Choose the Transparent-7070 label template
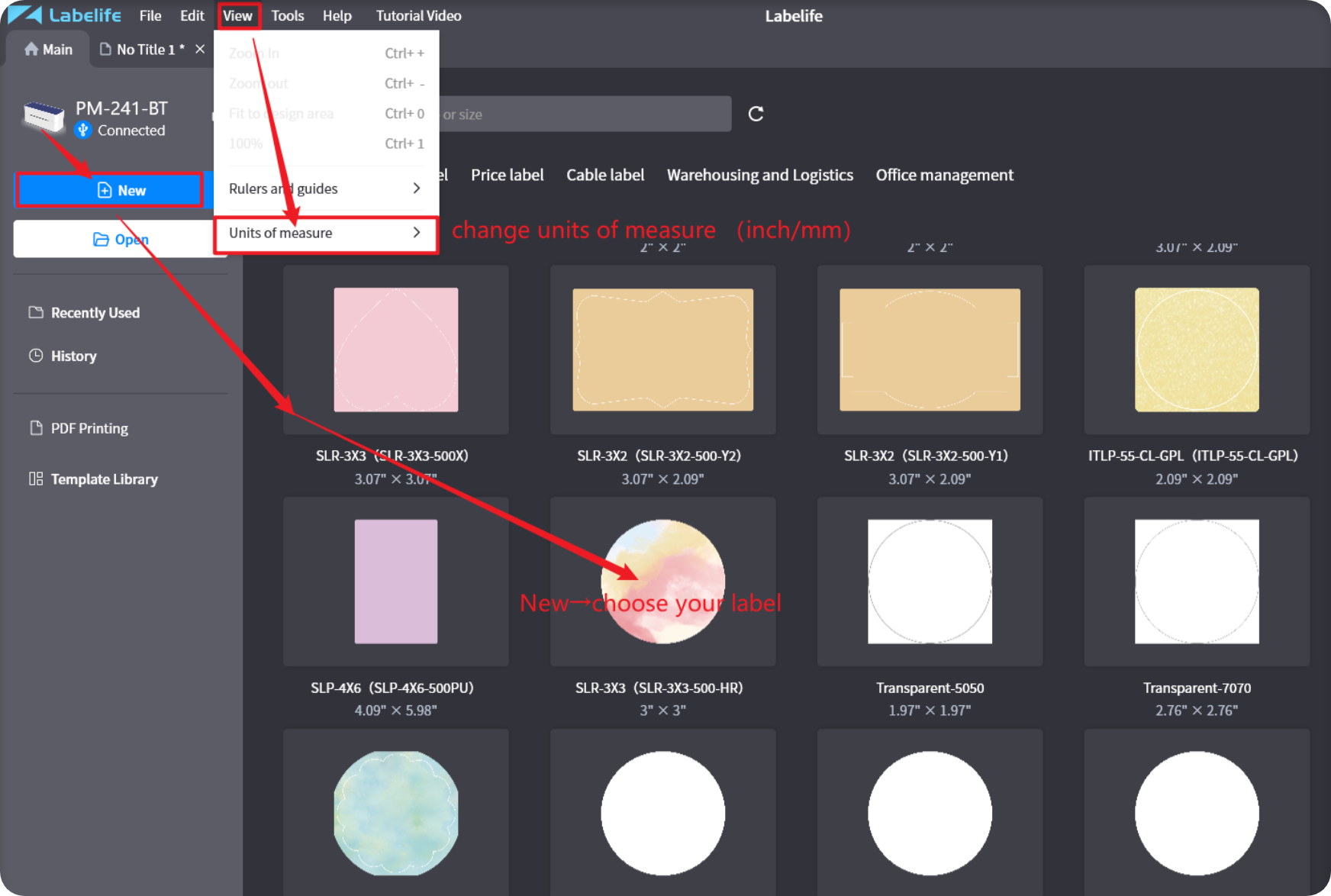 (1197, 582)
